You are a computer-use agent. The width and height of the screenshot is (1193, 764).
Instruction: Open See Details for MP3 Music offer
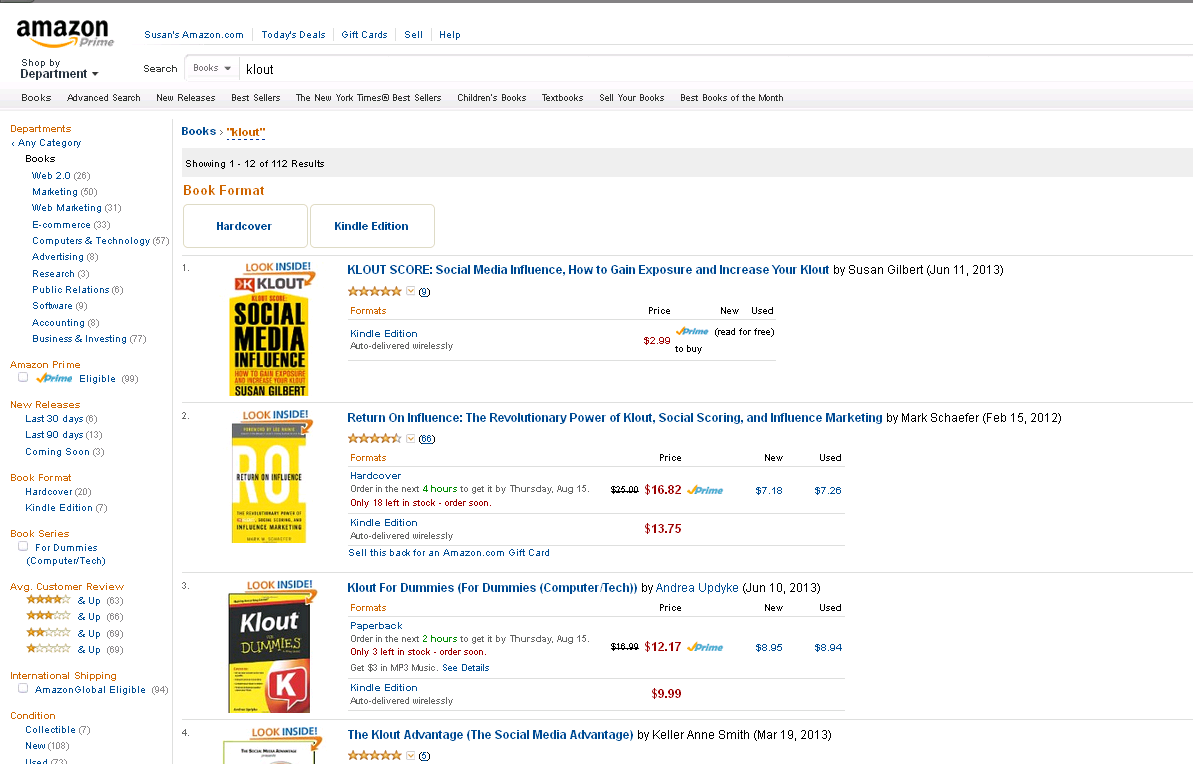tap(466, 668)
